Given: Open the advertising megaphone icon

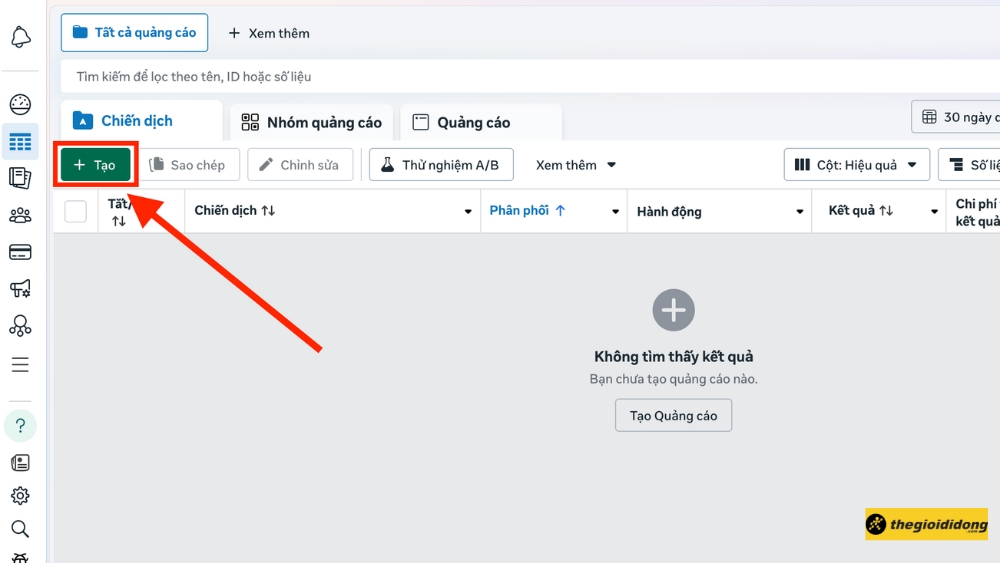Looking at the screenshot, I should point(20,289).
